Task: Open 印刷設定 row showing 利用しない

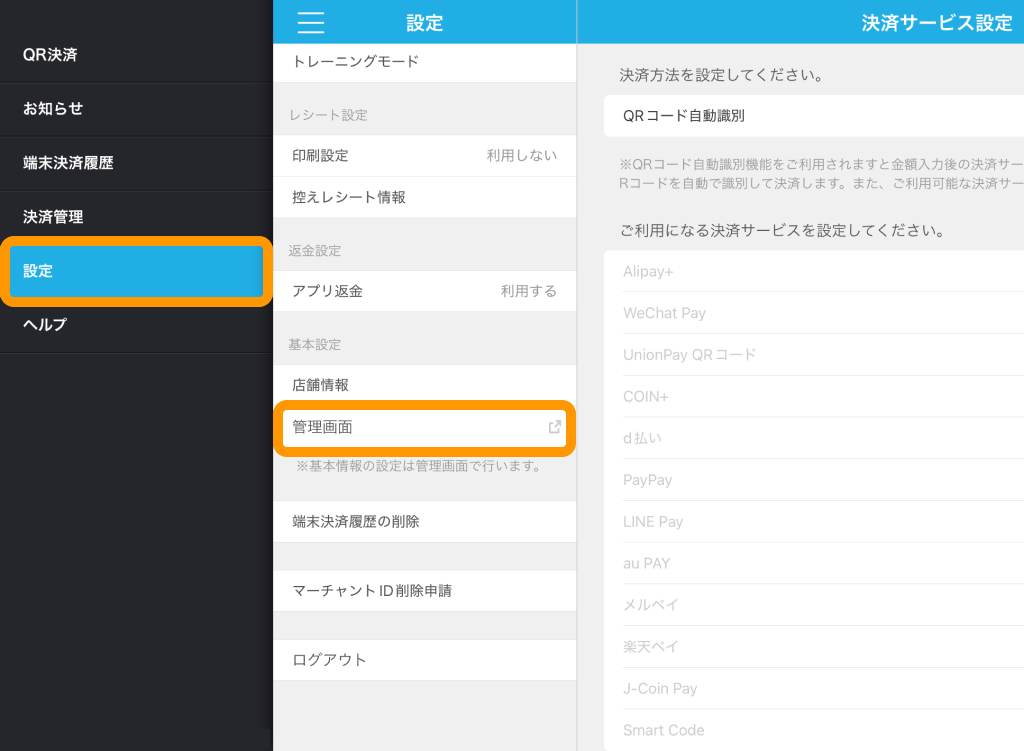Action: click(424, 156)
